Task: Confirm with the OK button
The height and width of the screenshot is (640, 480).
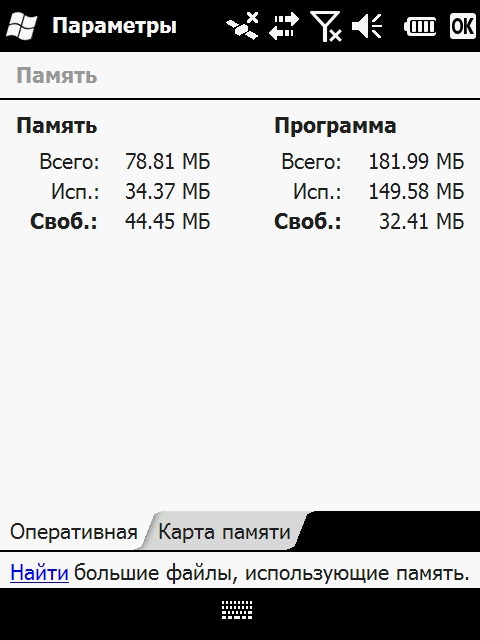Action: pos(463,26)
